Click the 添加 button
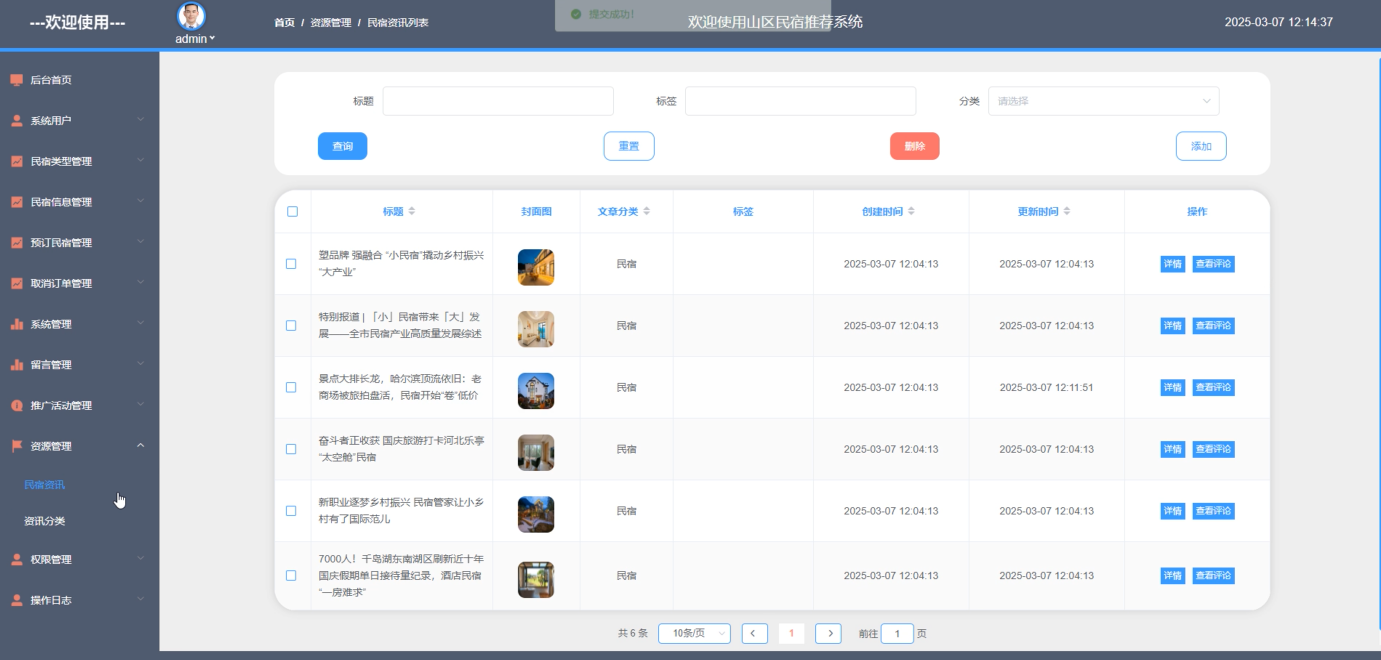 (1201, 146)
